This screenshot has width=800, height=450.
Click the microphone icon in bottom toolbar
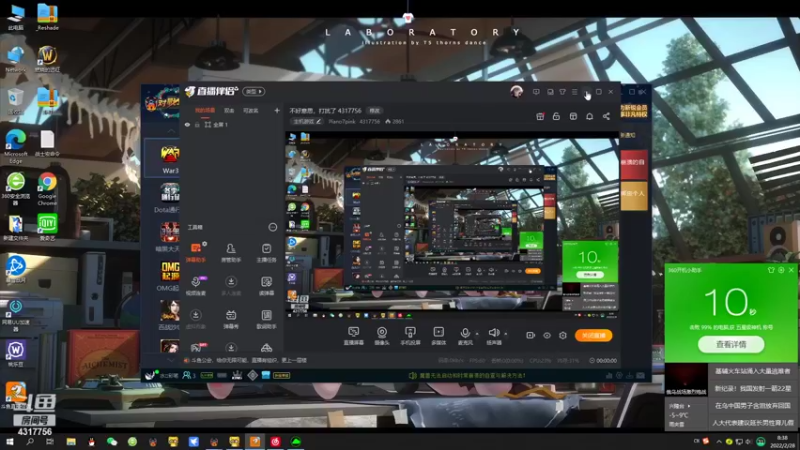click(465, 333)
